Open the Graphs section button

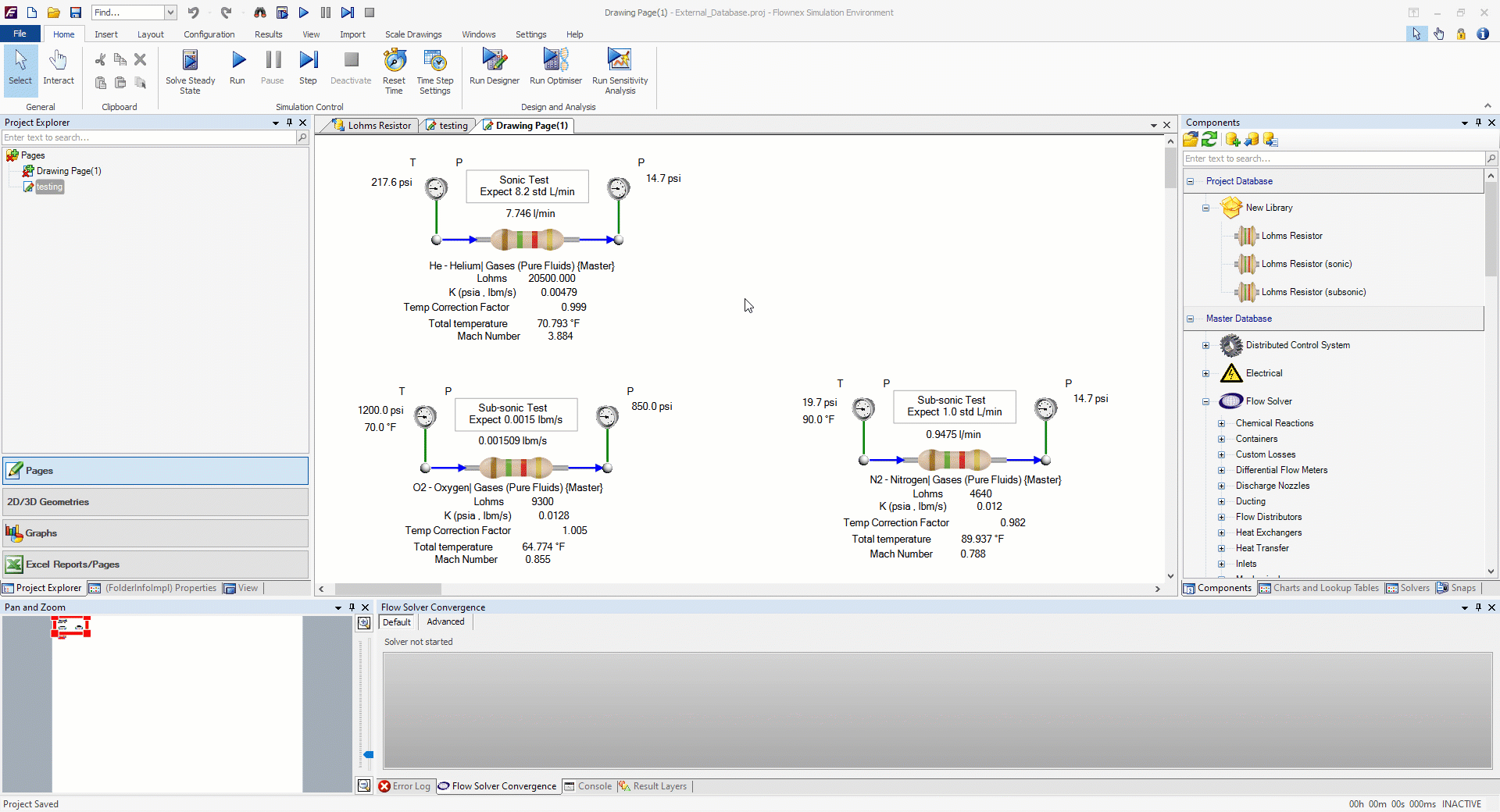pyautogui.click(x=155, y=533)
